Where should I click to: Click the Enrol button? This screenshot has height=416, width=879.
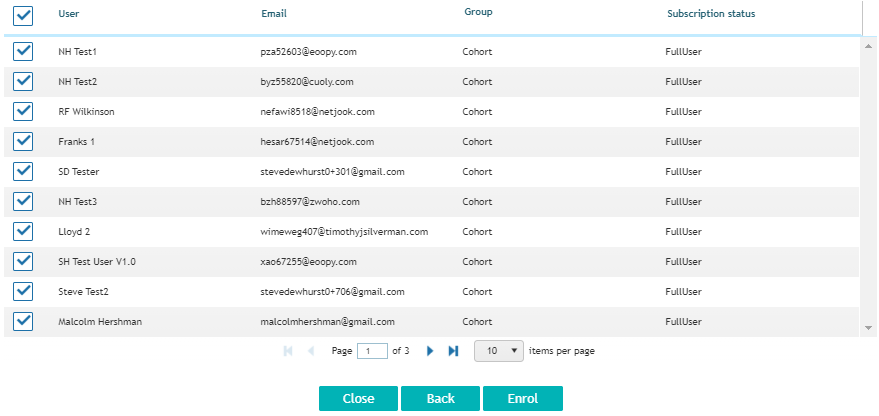click(x=522, y=399)
